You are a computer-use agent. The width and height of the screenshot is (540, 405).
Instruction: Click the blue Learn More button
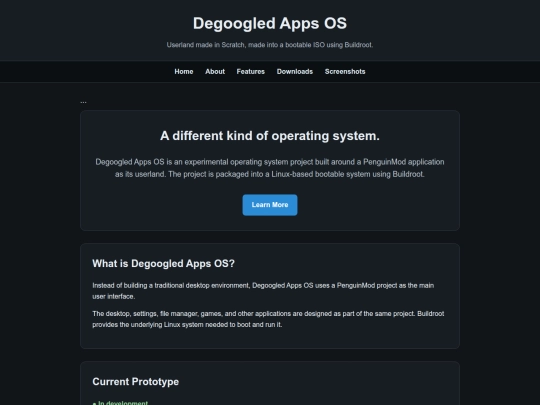270,205
